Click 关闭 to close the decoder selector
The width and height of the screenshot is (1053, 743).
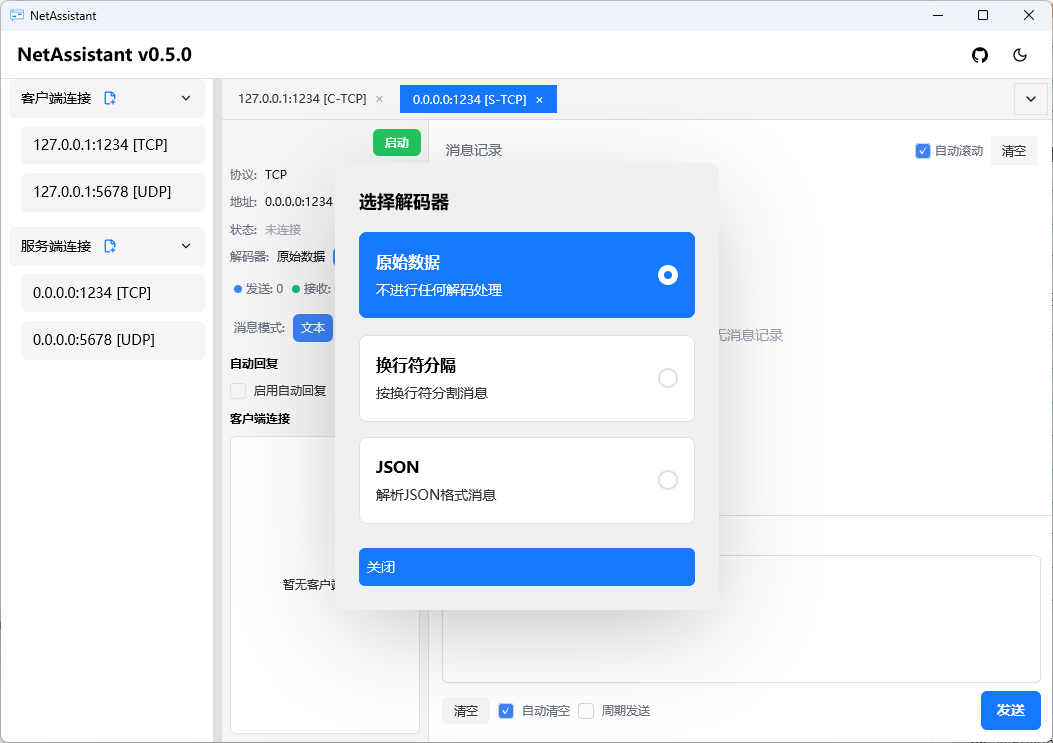coord(527,567)
